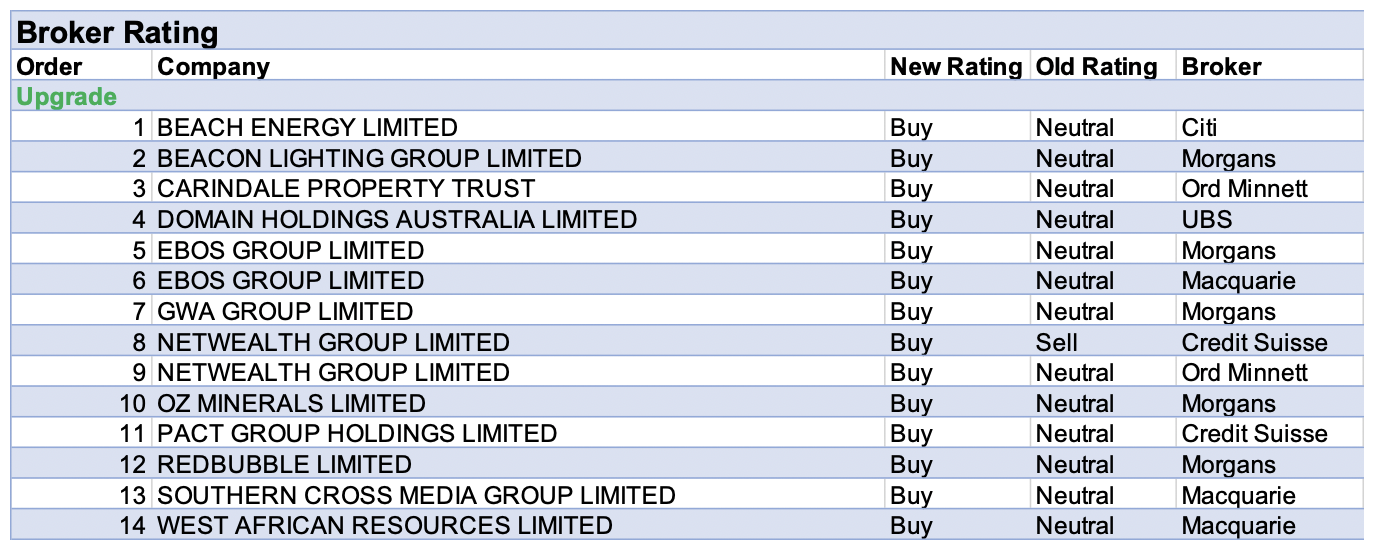
Task: Click the BEACON LIGHTING GROUP LIMITED cell
Action: 369,159
